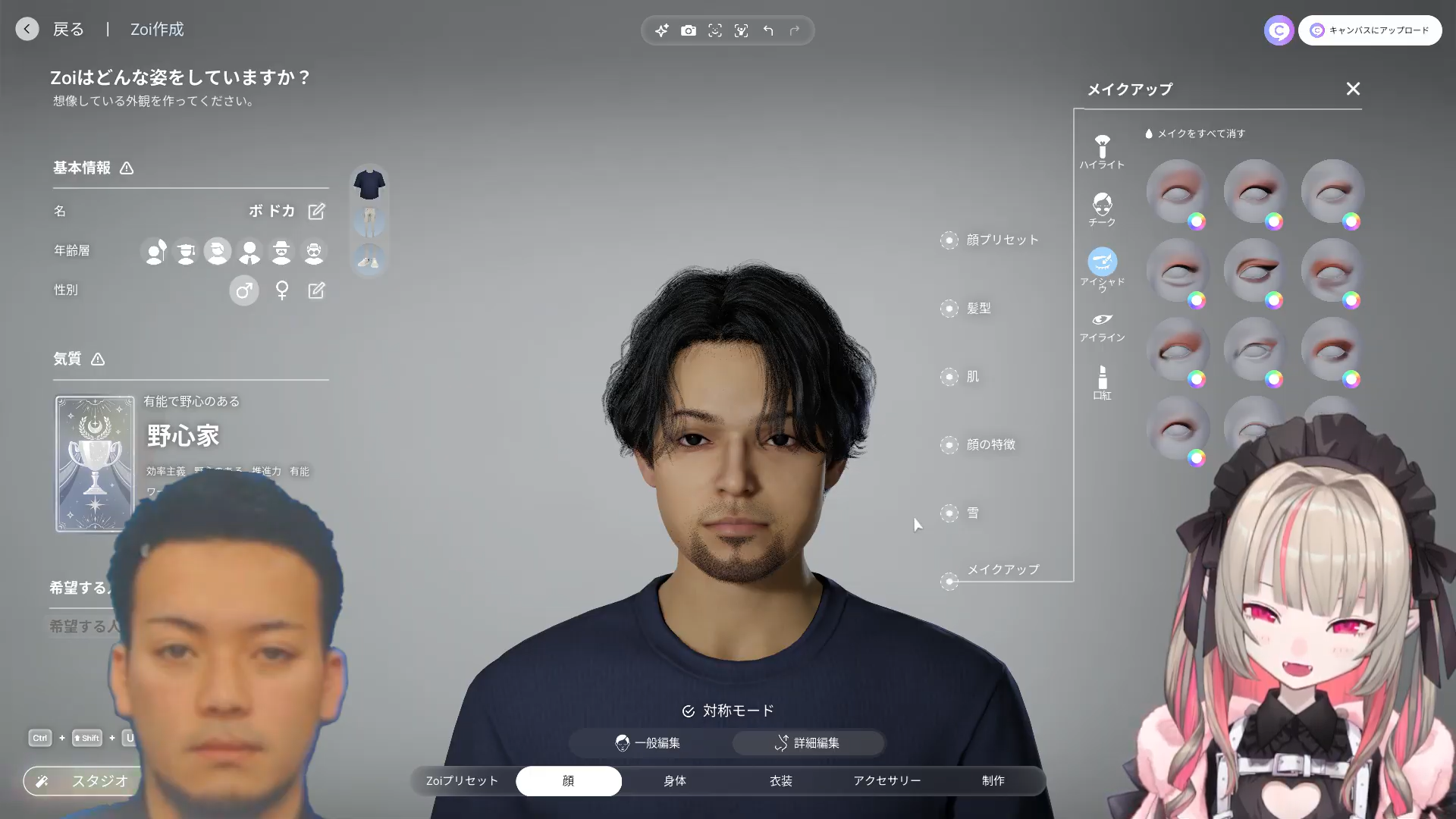Open the 顔プリセット section

coord(990,240)
